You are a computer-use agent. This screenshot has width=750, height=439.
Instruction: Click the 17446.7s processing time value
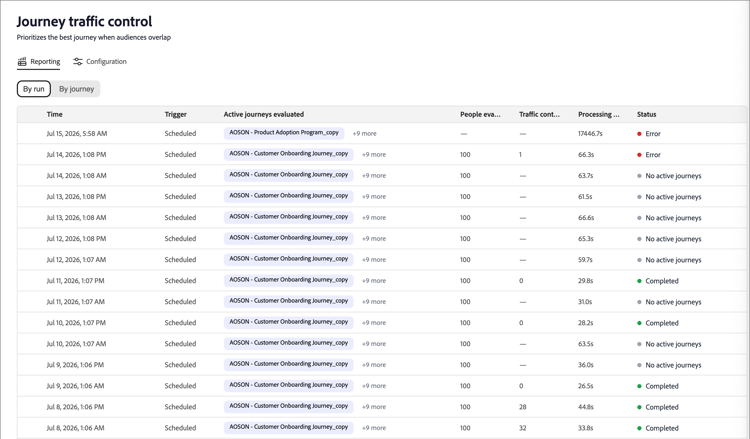tap(590, 134)
